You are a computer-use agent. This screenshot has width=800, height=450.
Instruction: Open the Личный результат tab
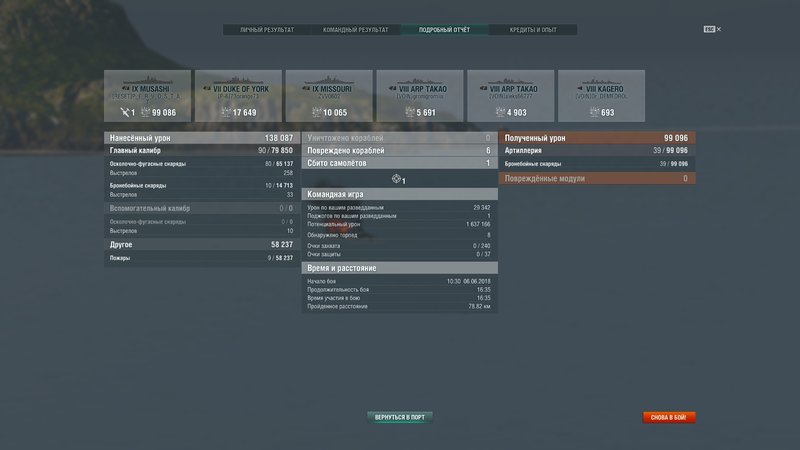click(x=267, y=30)
